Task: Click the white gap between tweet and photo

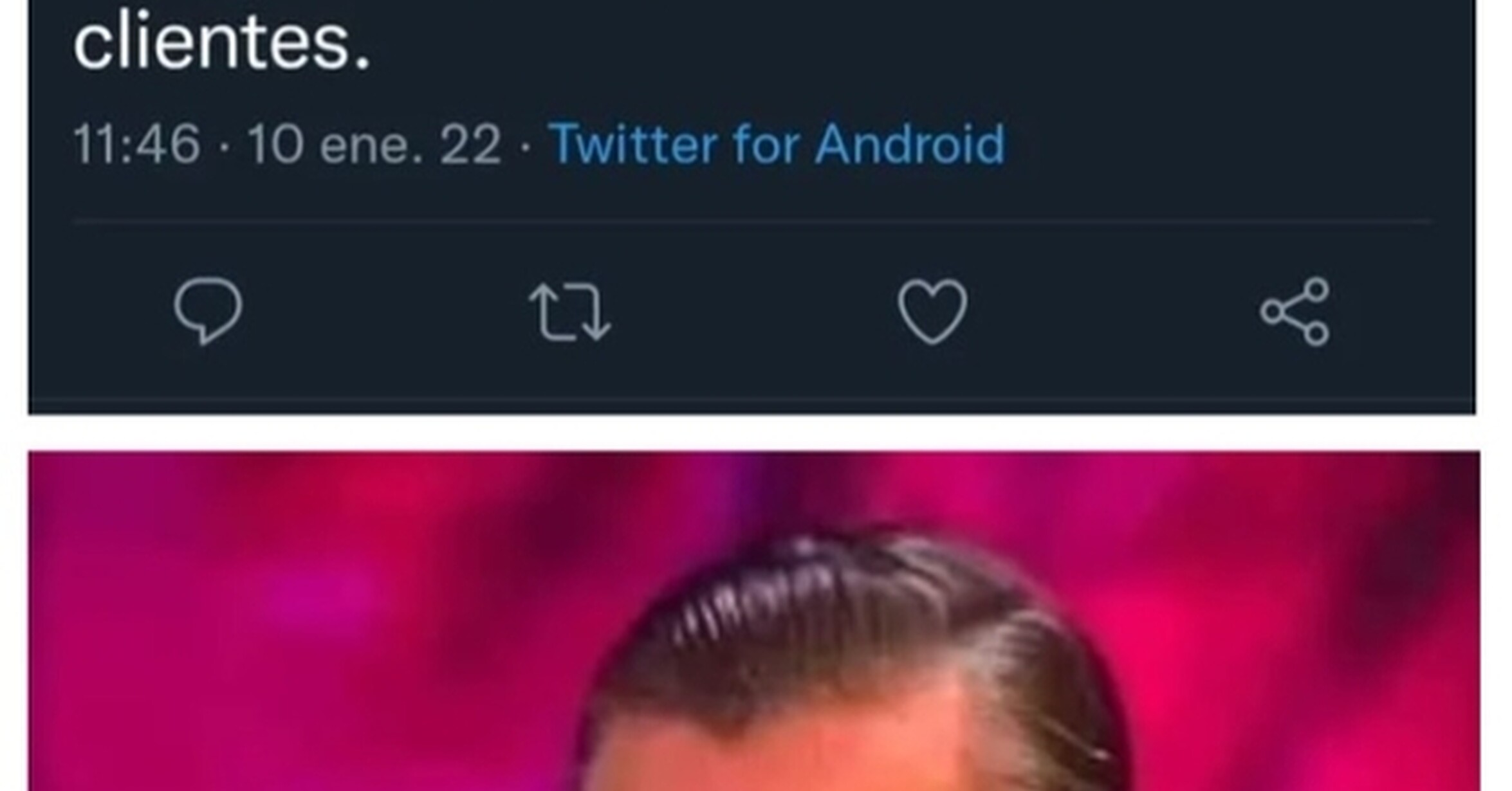Action: (753, 433)
